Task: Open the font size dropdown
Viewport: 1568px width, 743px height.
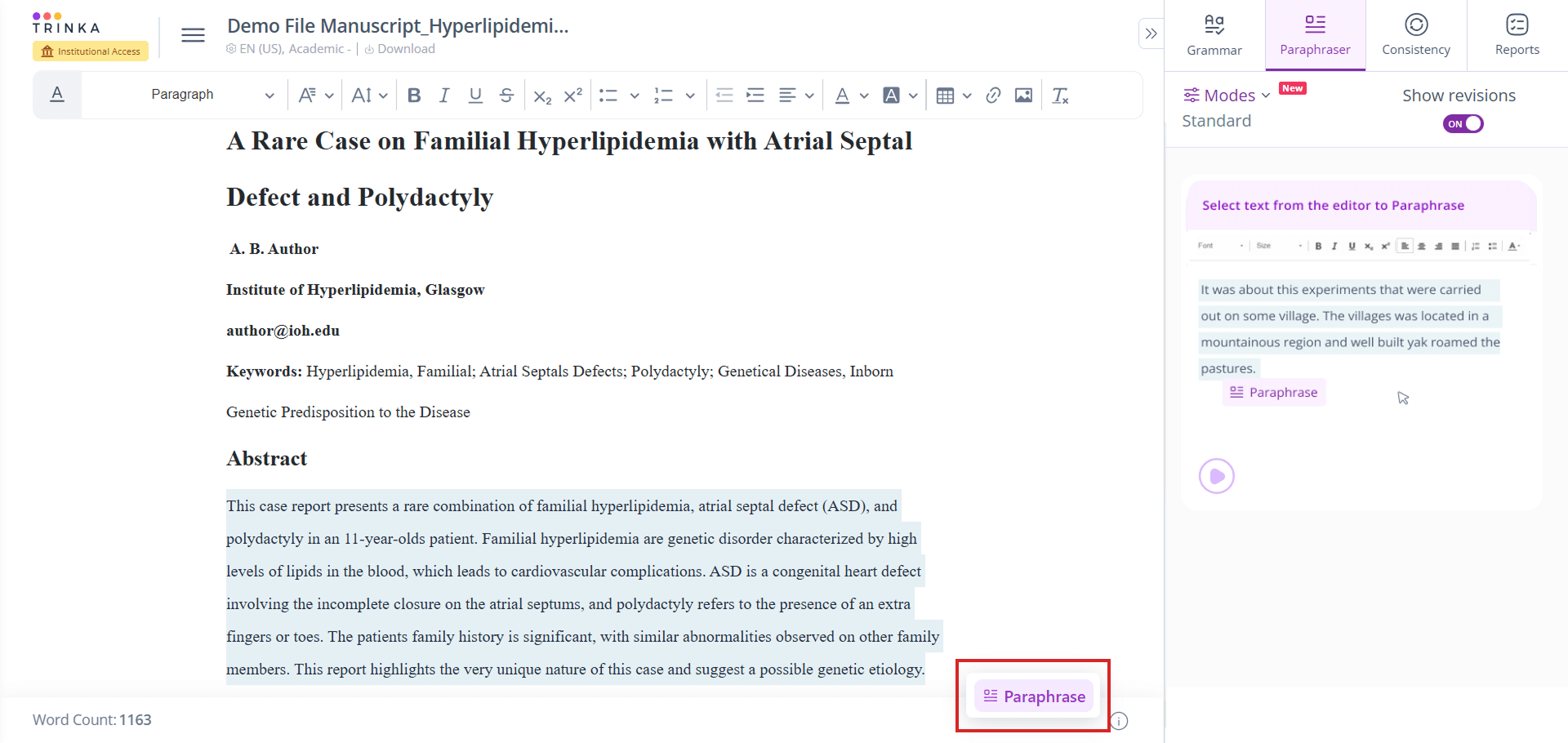Action: click(369, 96)
